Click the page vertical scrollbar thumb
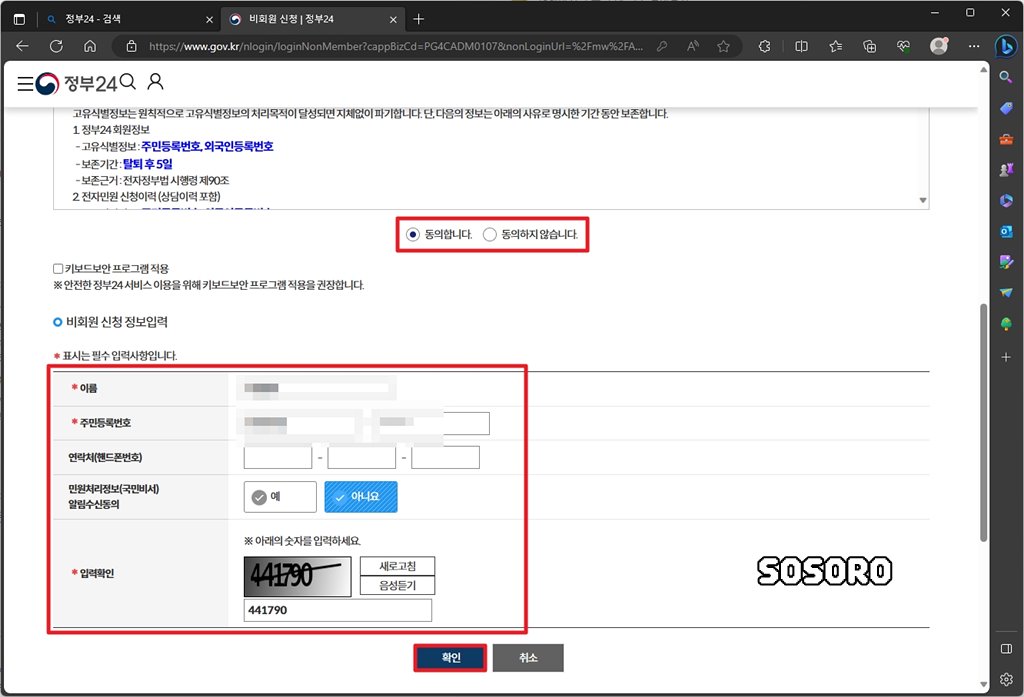This screenshot has width=1024, height=697. coord(984,422)
